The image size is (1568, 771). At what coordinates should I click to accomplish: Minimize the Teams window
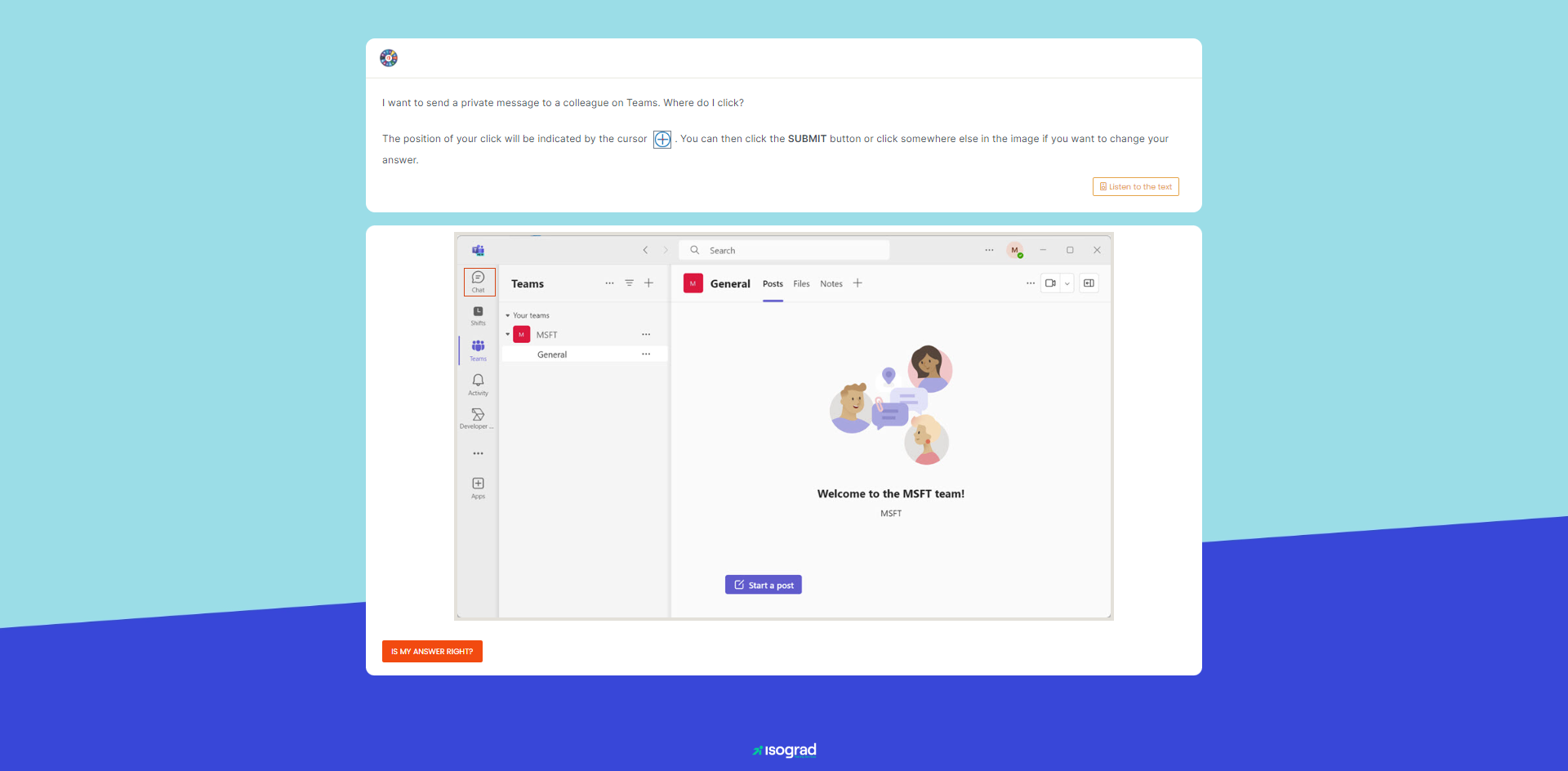[x=1043, y=250]
